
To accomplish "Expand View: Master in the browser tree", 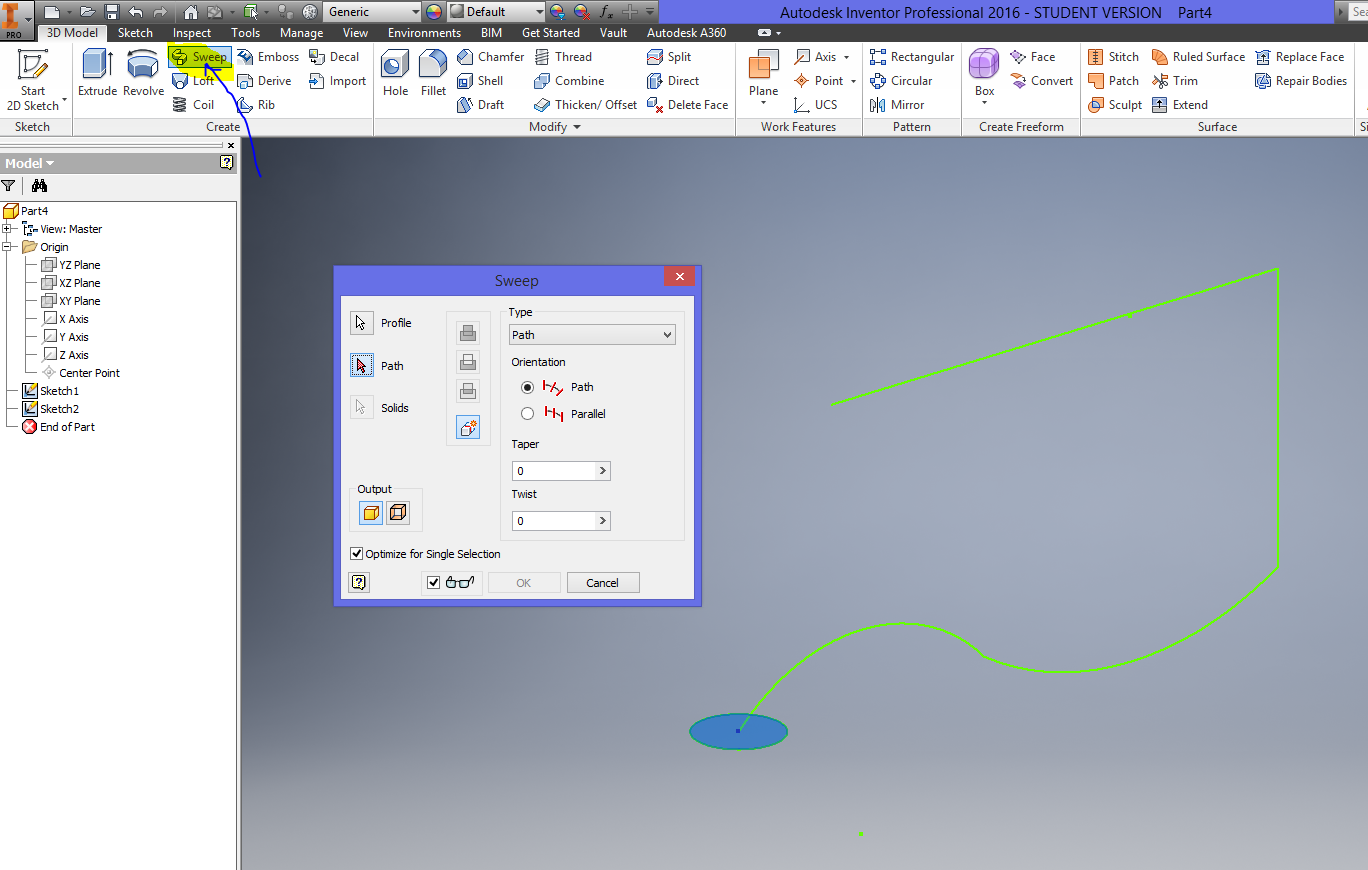I will pyautogui.click(x=7, y=228).
